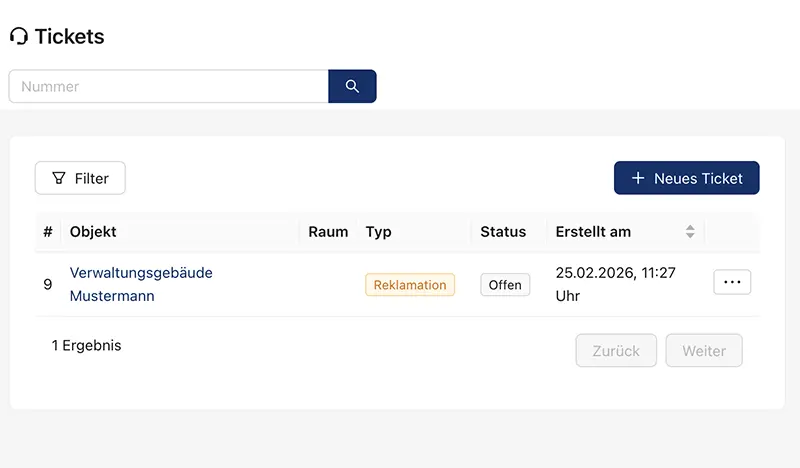Click the Typ column header
The image size is (800, 468).
point(379,232)
